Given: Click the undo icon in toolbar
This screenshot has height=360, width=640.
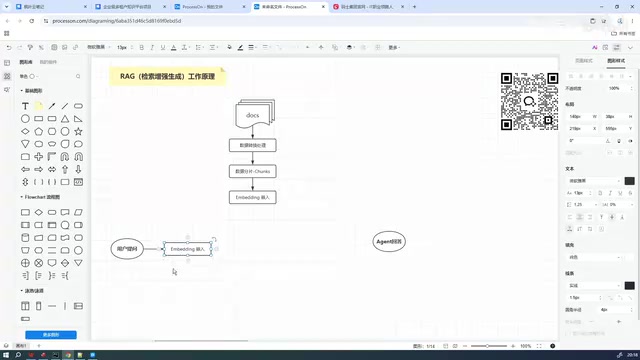Looking at the screenshot, I should tap(9, 47).
